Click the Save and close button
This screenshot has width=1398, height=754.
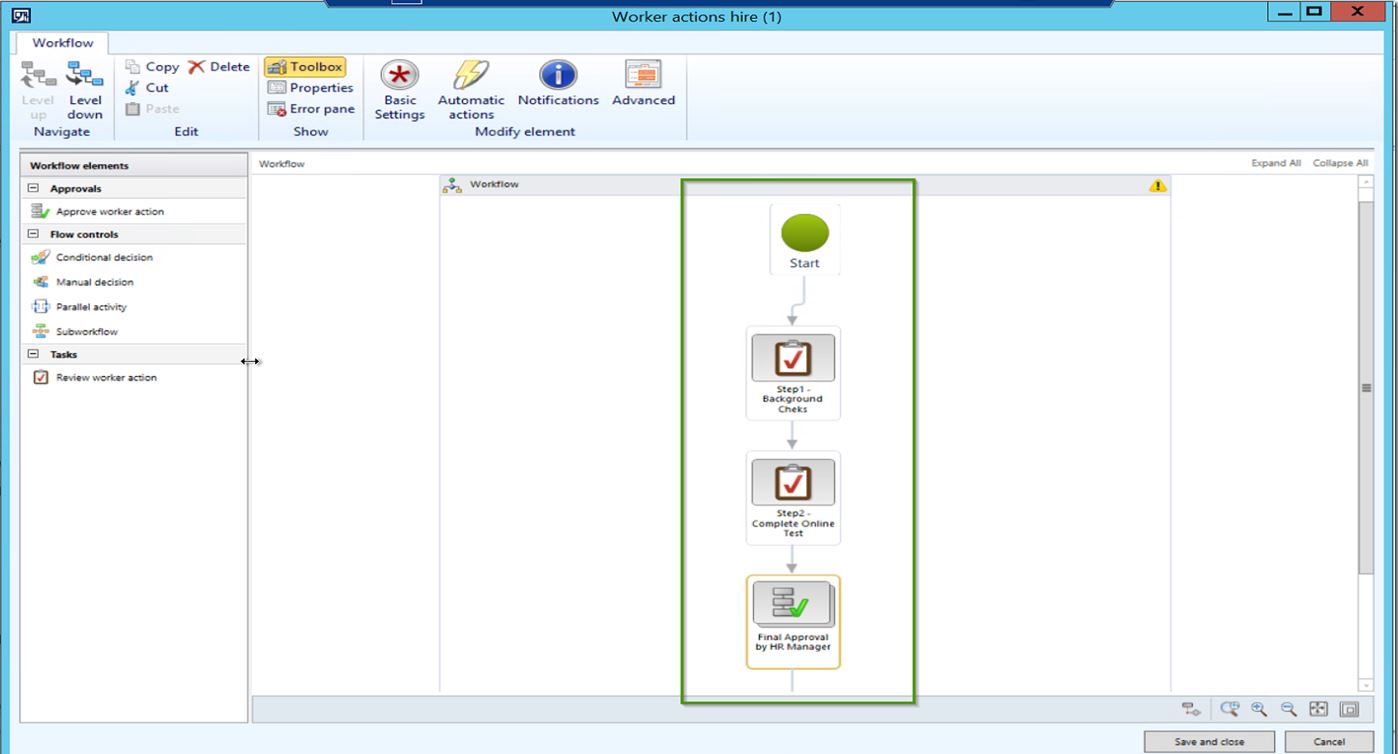(1208, 741)
